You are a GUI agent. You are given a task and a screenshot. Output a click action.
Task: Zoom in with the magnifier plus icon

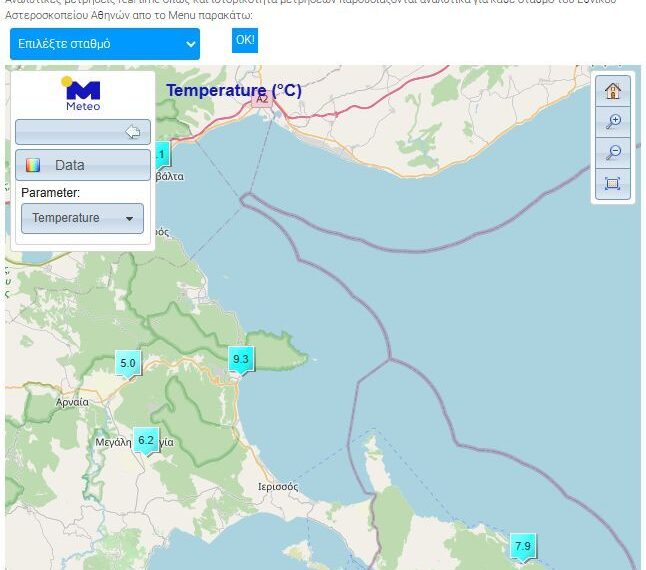613,121
